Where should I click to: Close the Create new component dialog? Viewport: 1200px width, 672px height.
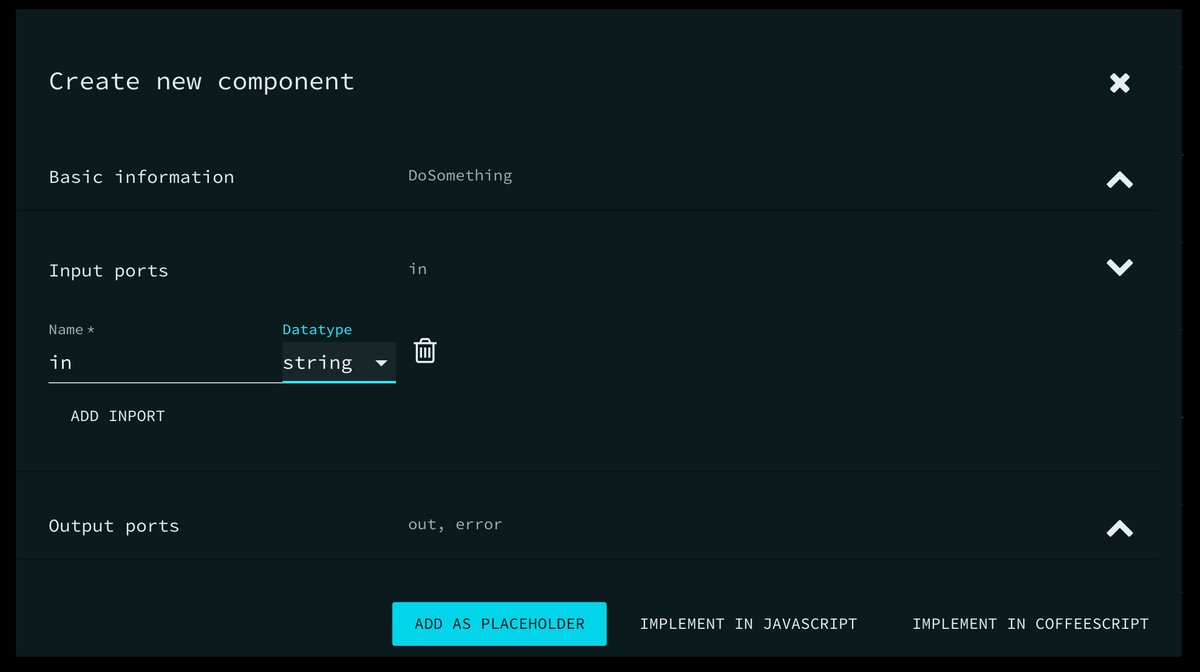click(1119, 83)
